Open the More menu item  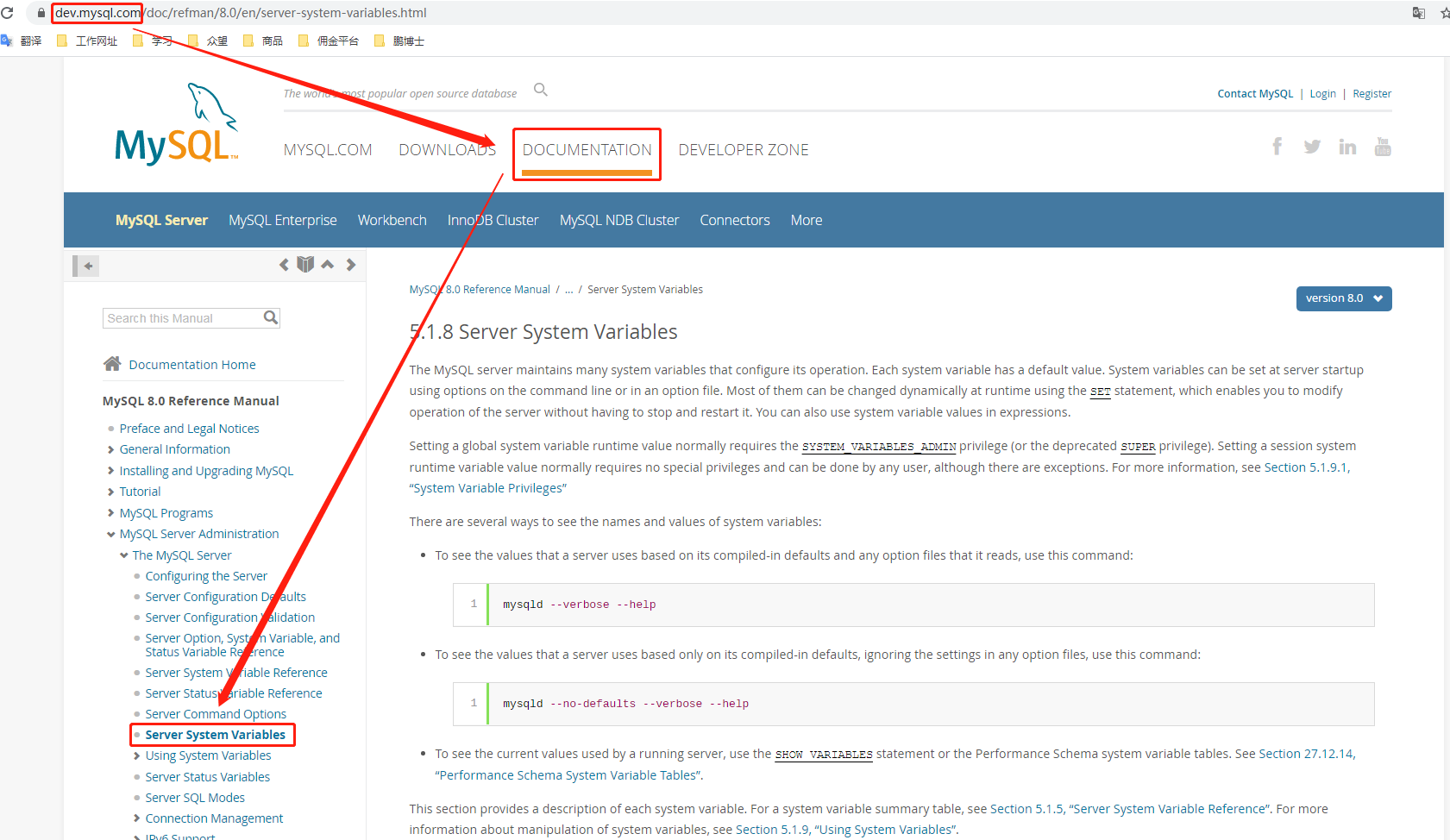point(807,220)
